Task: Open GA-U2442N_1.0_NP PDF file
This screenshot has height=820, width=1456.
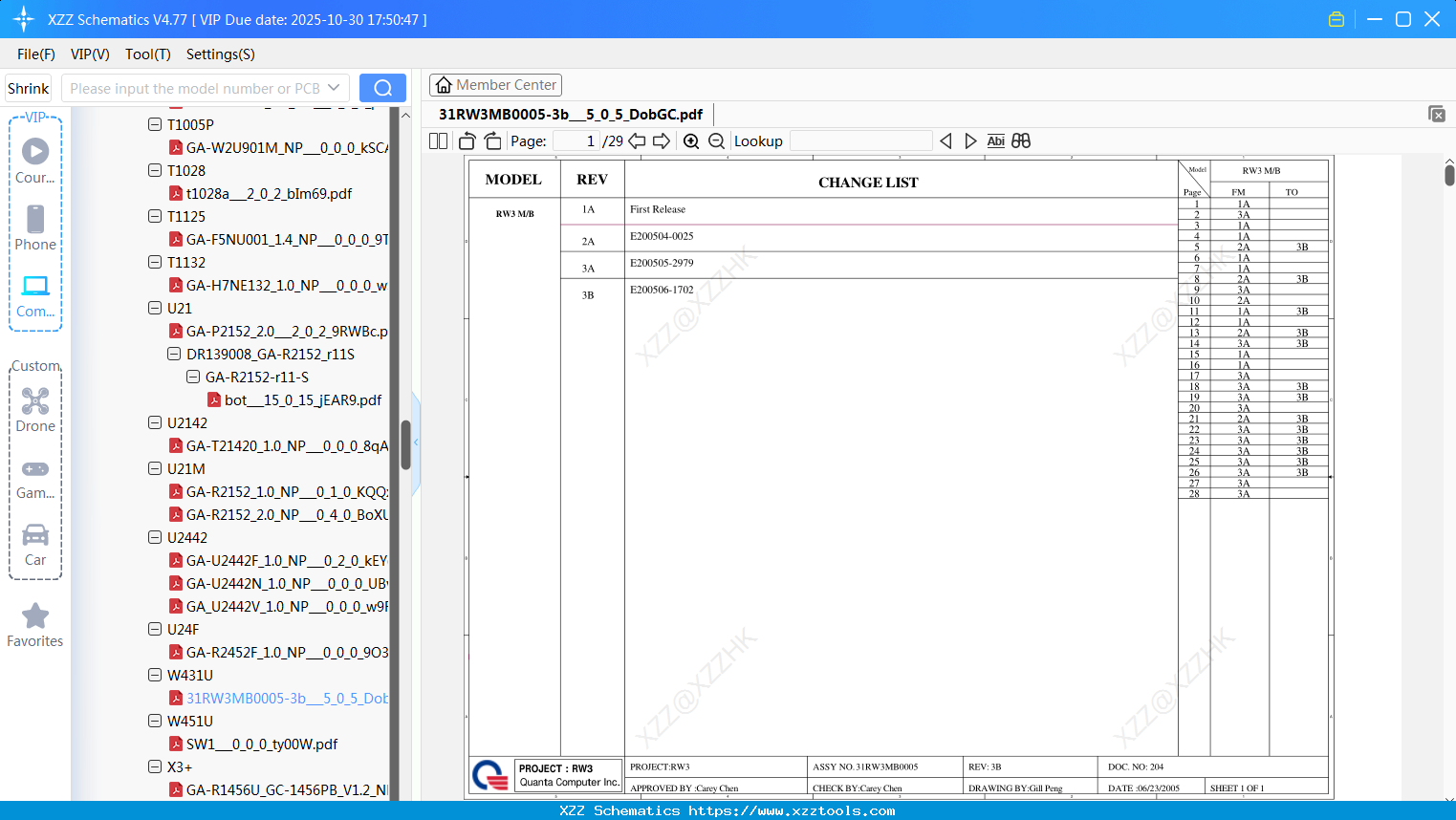Action: click(x=287, y=583)
